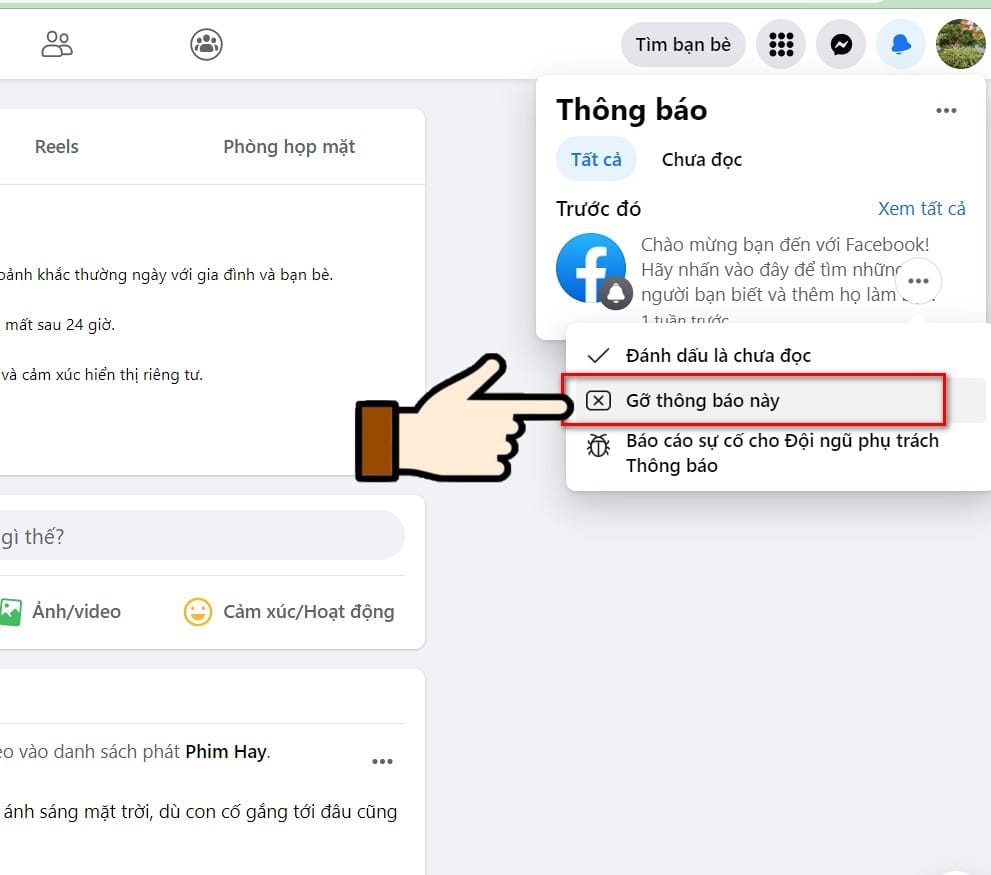The image size is (991, 875).
Task: Open the Phim Hay playlist link
Action: pyautogui.click(x=227, y=752)
